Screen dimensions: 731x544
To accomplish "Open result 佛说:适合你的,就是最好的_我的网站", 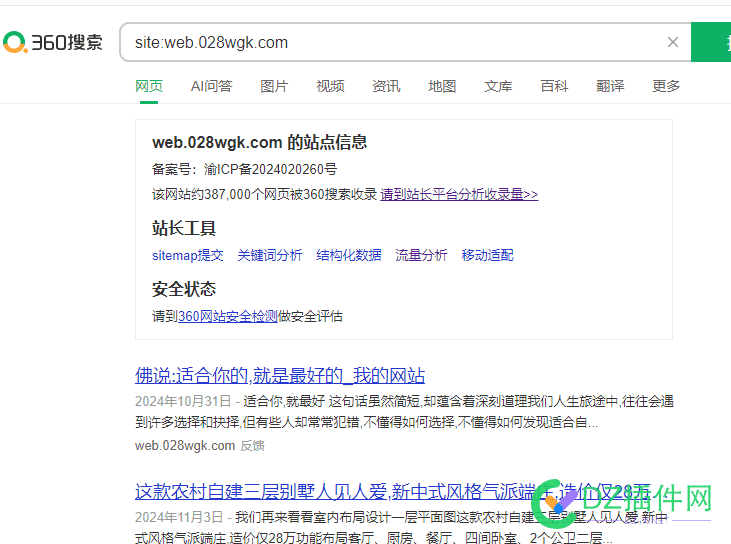I will click(280, 376).
